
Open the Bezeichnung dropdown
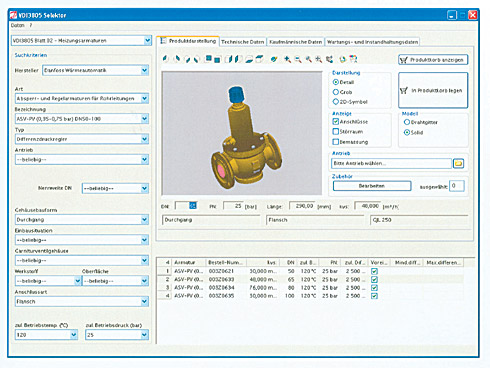click(x=144, y=119)
